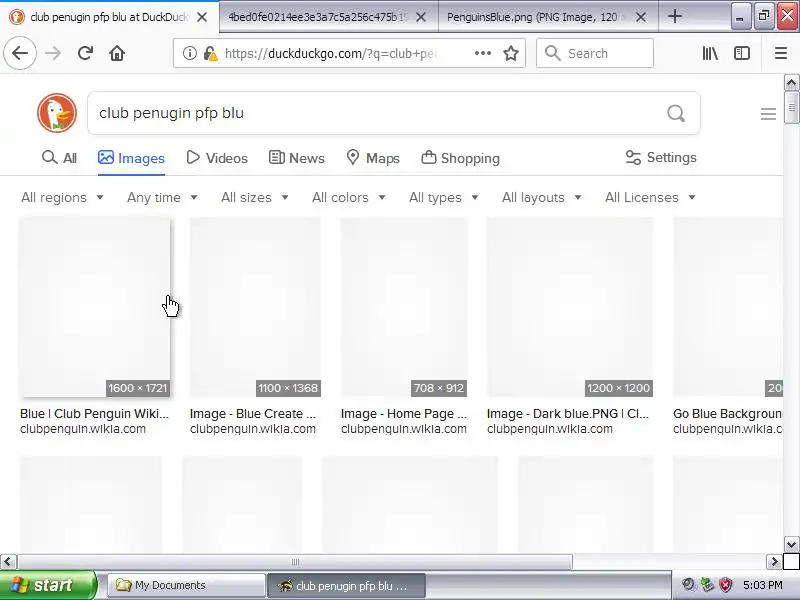Open Blue | Club Penguin Wiki result title
The image size is (800, 600).
click(94, 413)
